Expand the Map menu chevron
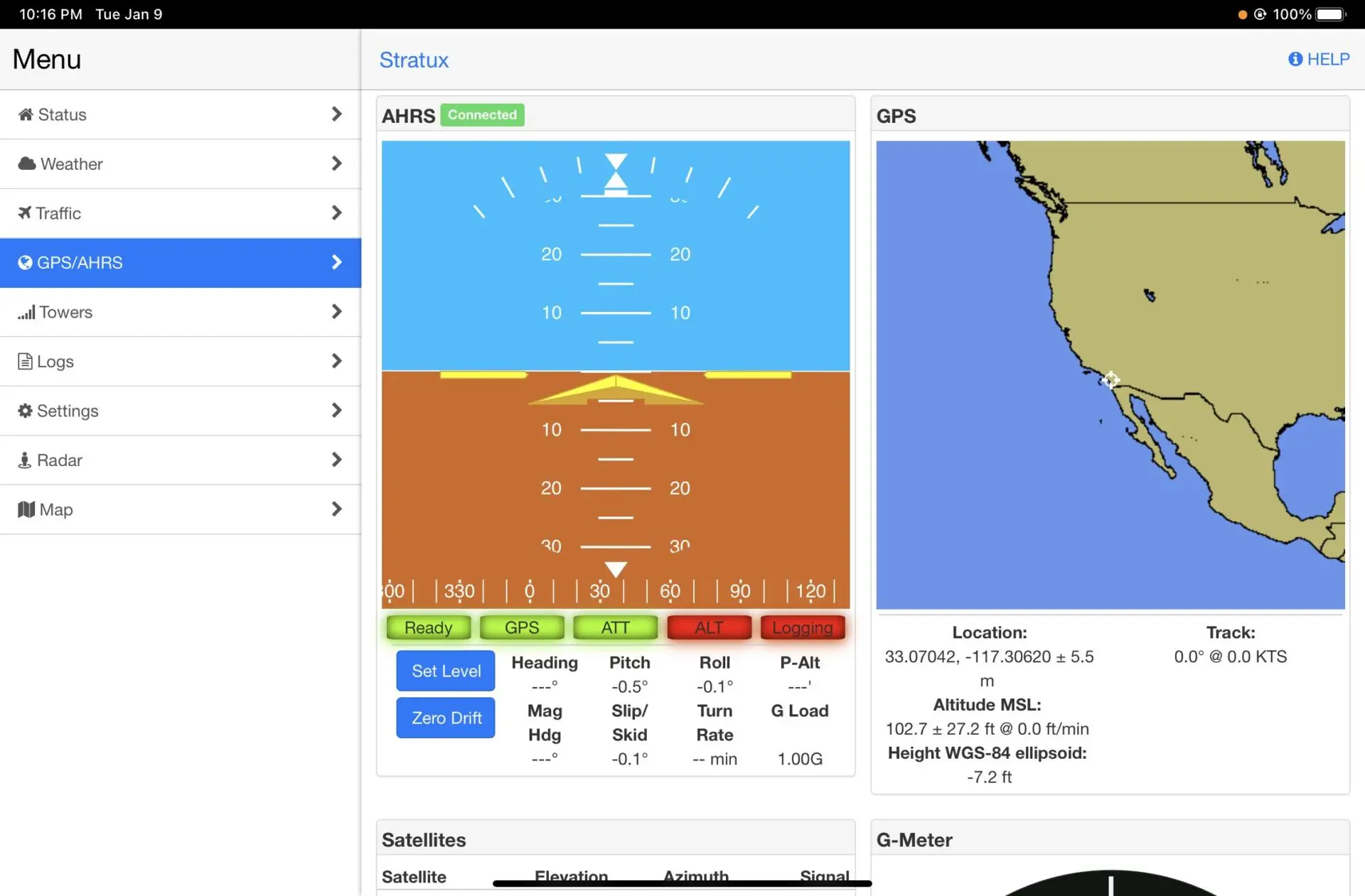 pos(336,509)
